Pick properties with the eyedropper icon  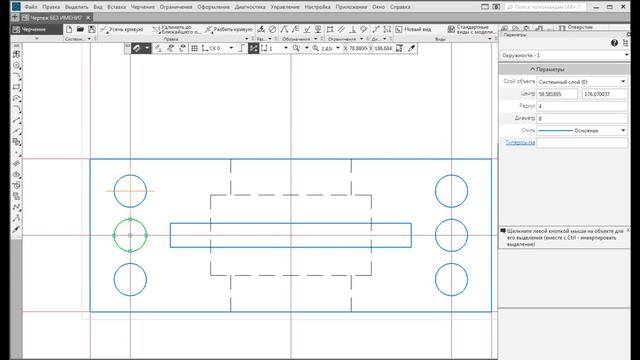pos(412,48)
